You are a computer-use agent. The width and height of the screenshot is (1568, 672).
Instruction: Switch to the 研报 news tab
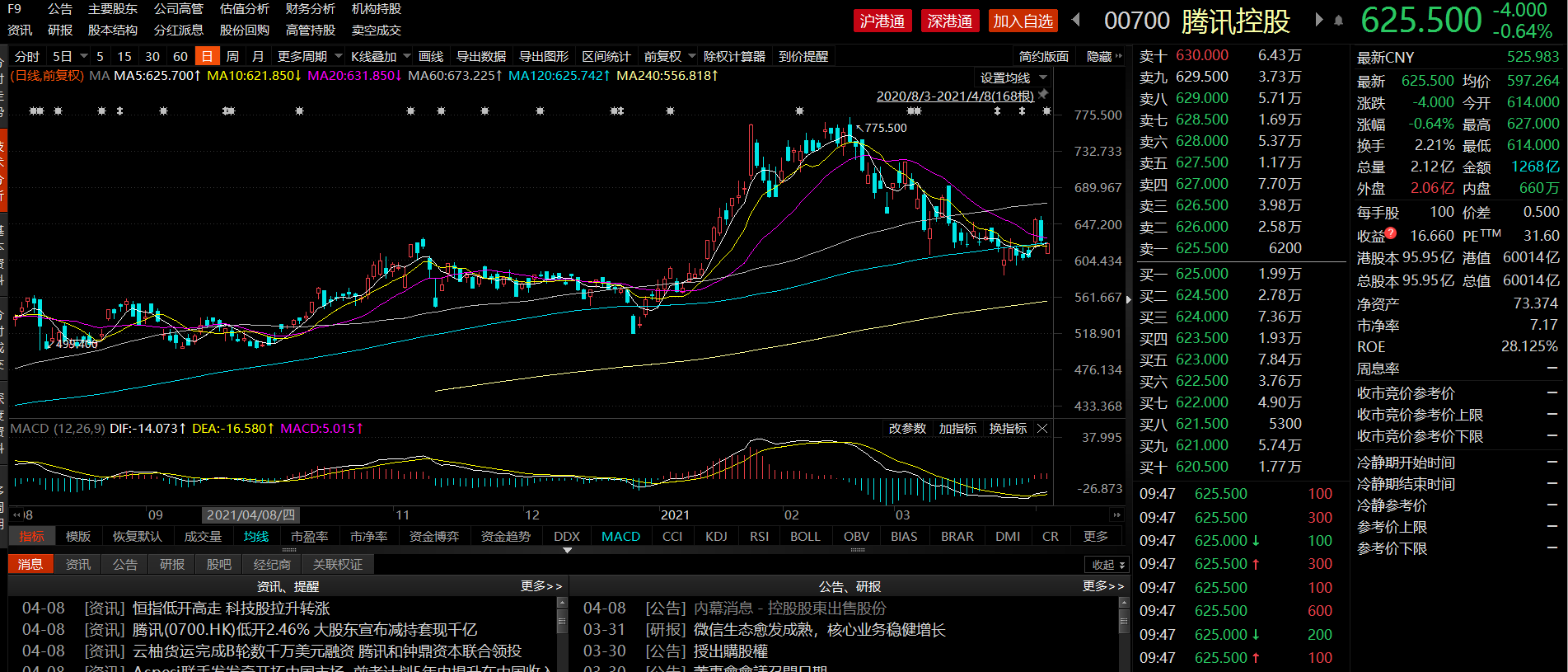[172, 565]
